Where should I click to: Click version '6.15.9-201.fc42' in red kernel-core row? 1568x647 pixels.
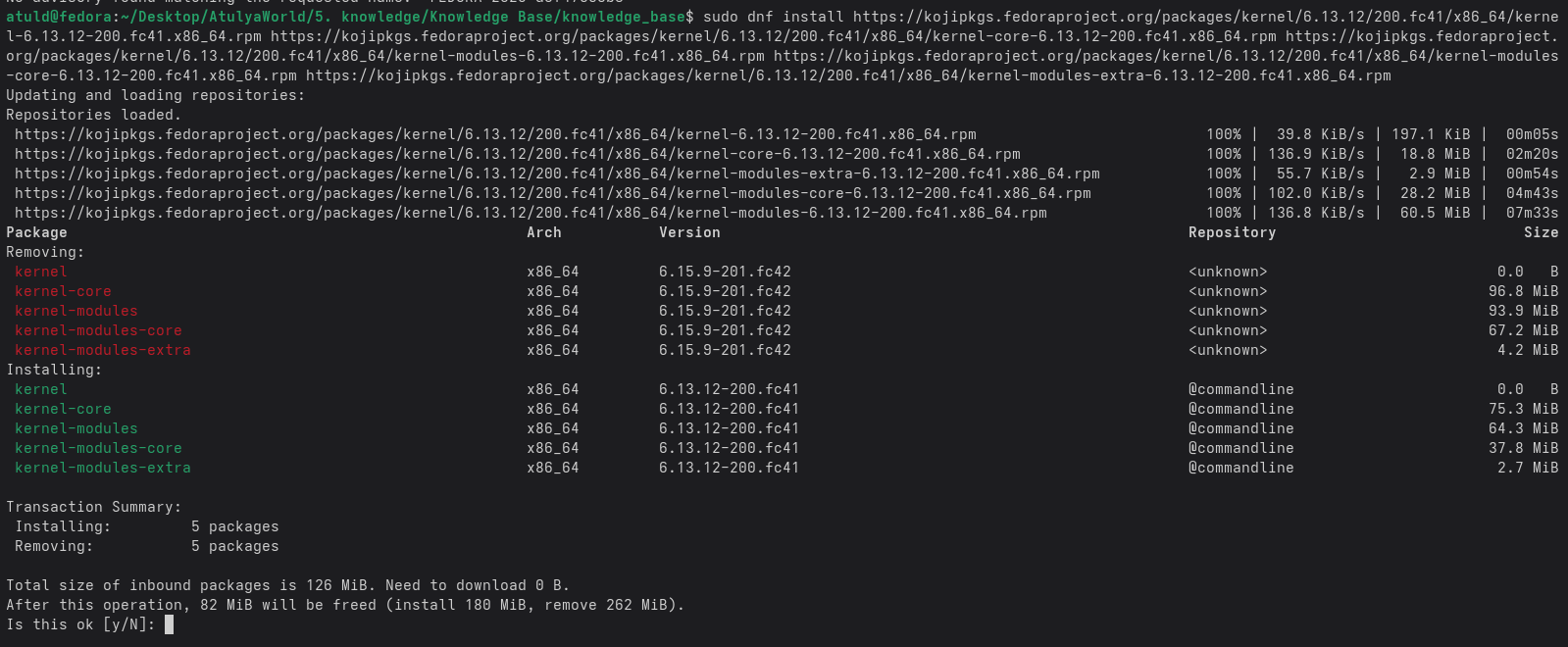725,291
